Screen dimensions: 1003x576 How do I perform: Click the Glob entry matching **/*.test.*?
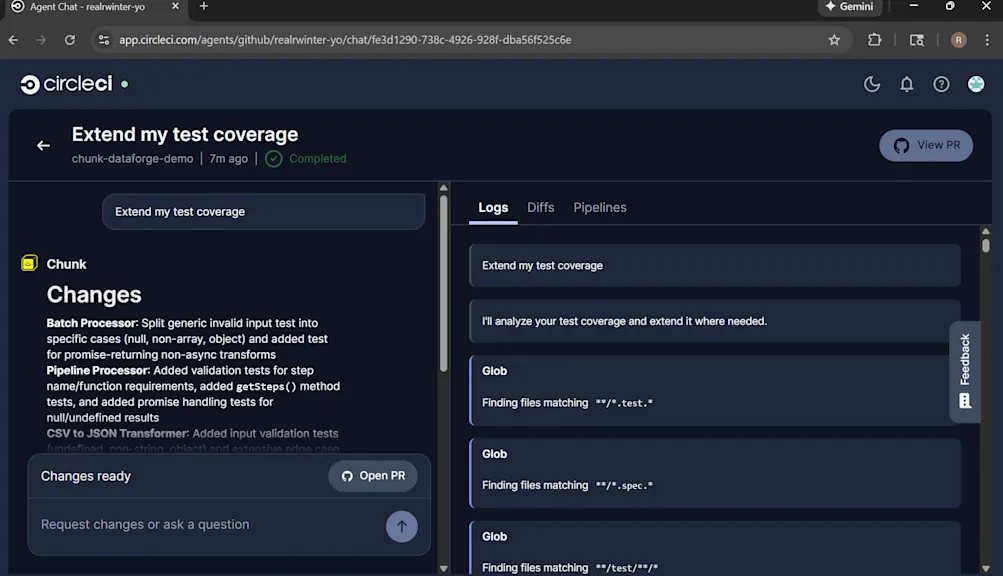click(715, 390)
